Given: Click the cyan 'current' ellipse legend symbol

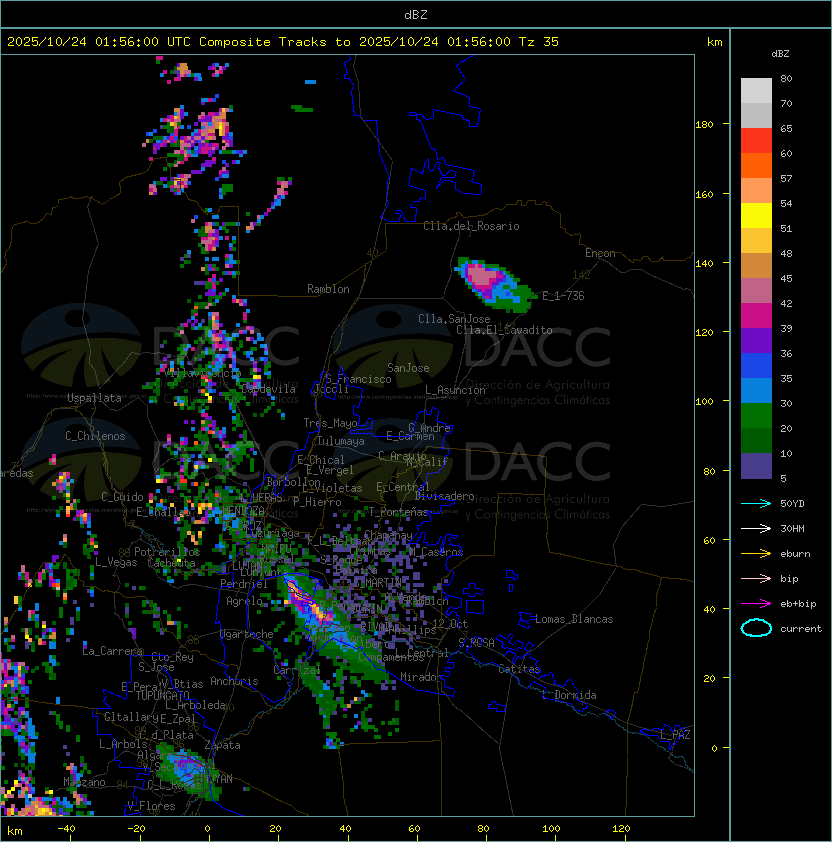Looking at the screenshot, I should coord(756,628).
